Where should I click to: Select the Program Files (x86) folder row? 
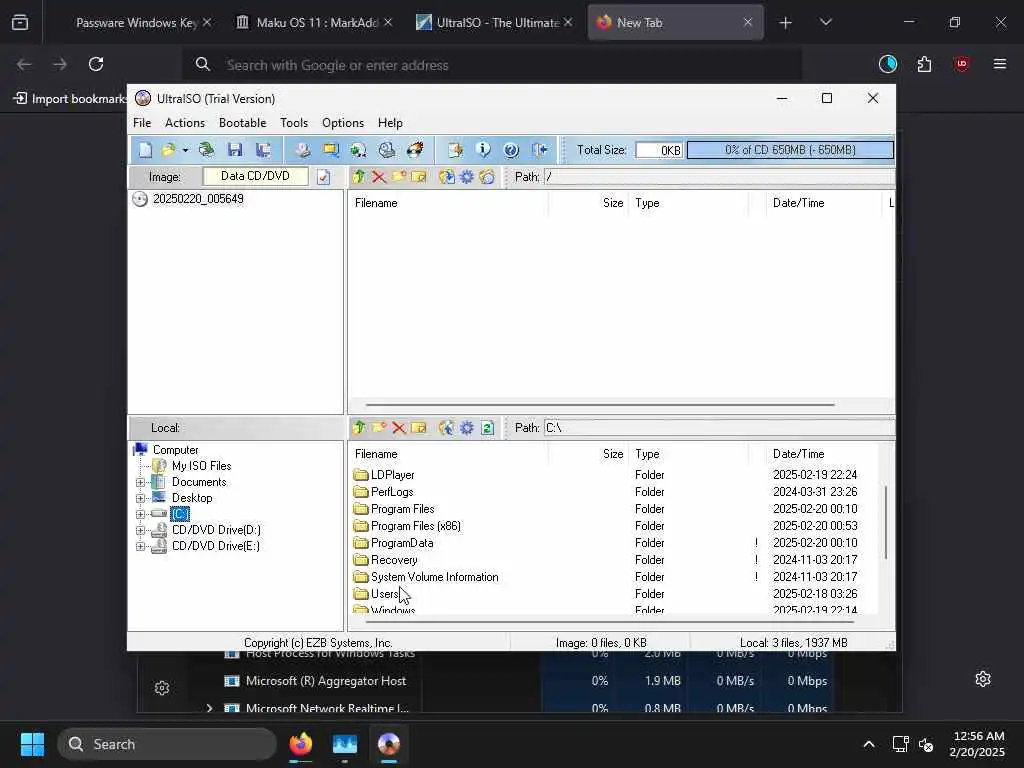click(x=614, y=526)
